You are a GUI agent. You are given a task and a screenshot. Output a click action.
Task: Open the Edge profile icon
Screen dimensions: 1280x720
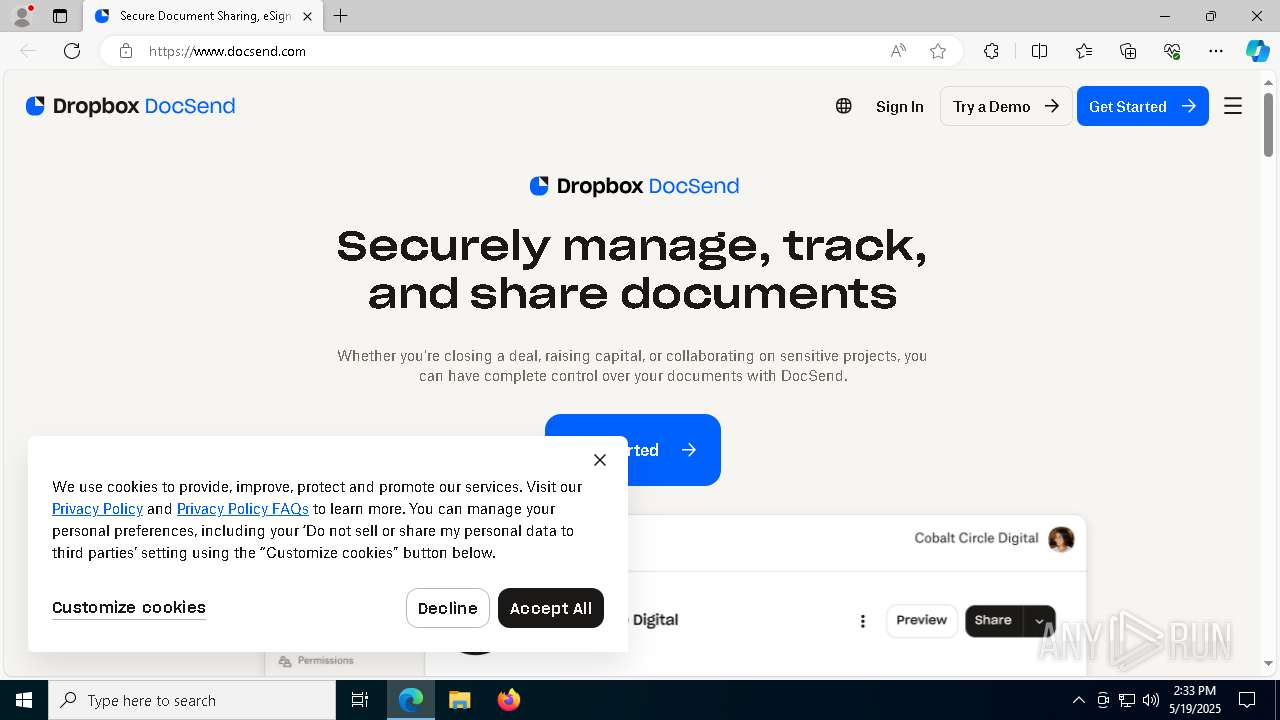pos(22,16)
